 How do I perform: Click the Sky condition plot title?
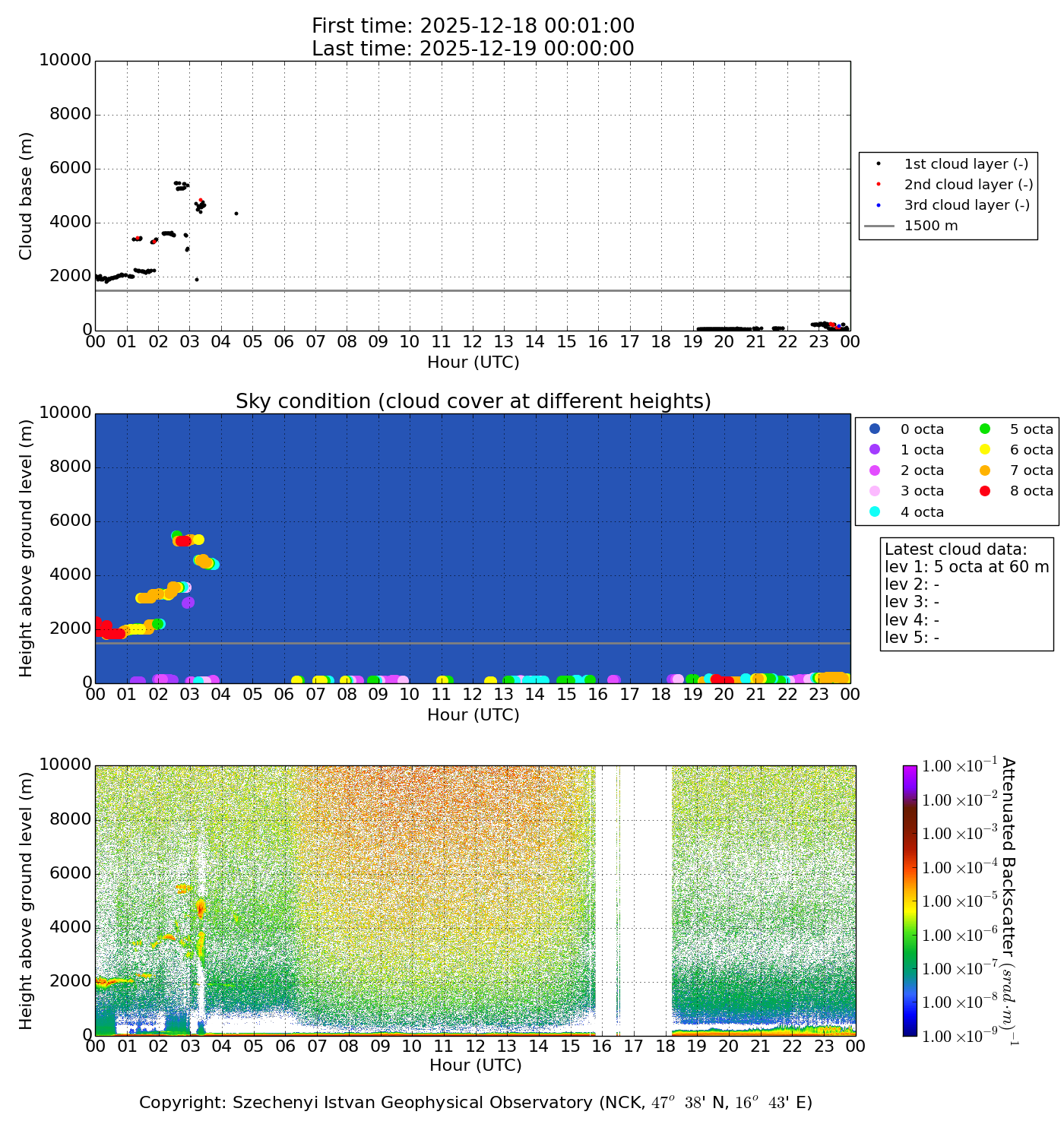473,401
